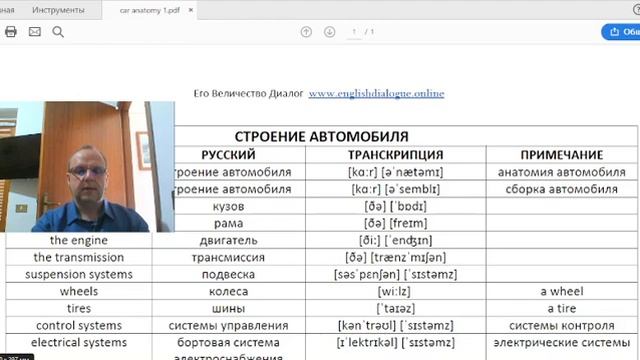Click the email envelope icon
This screenshot has height=360, width=640.
pyautogui.click(x=35, y=31)
